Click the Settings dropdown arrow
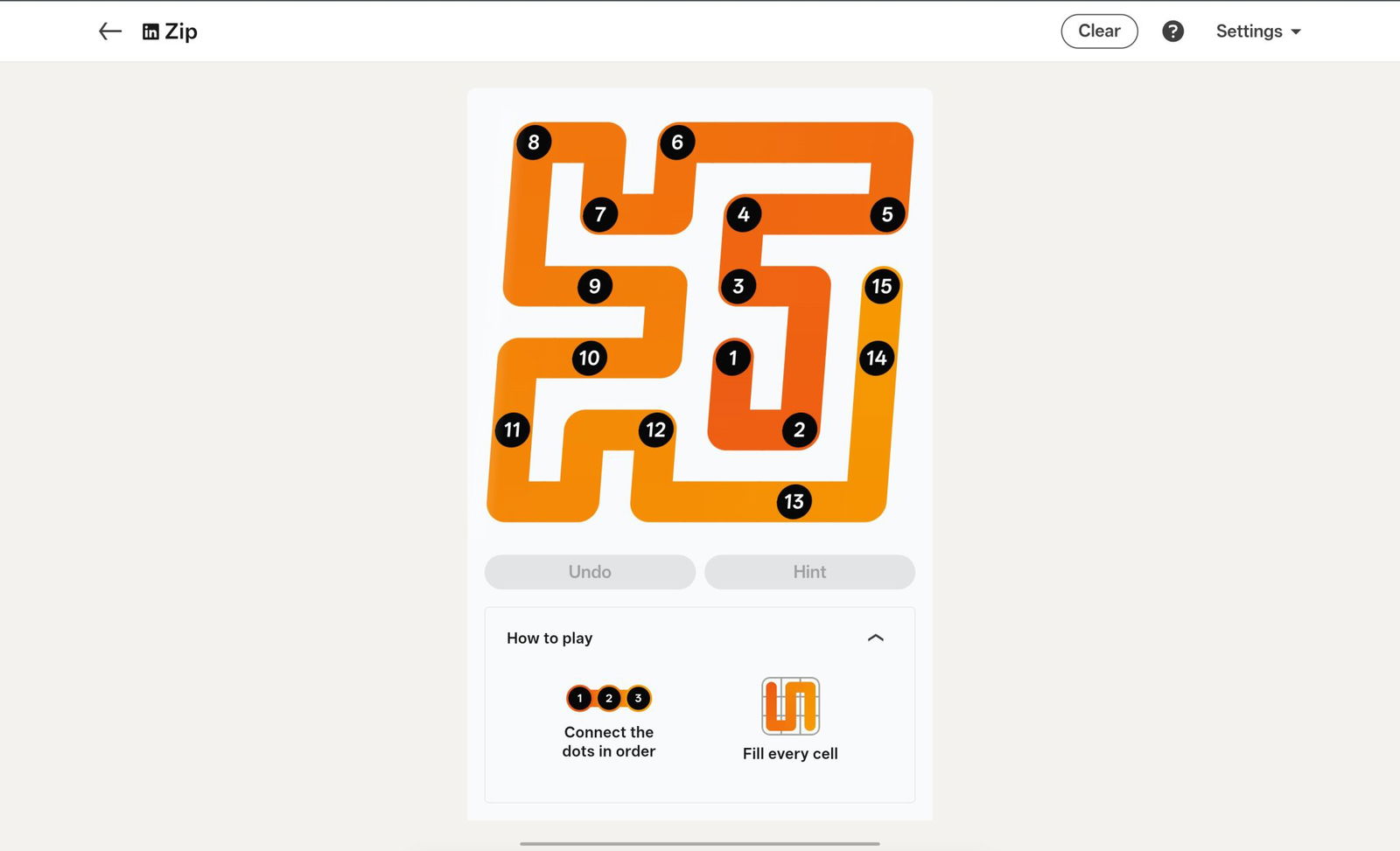The height and width of the screenshot is (851, 1400). pyautogui.click(x=1296, y=31)
